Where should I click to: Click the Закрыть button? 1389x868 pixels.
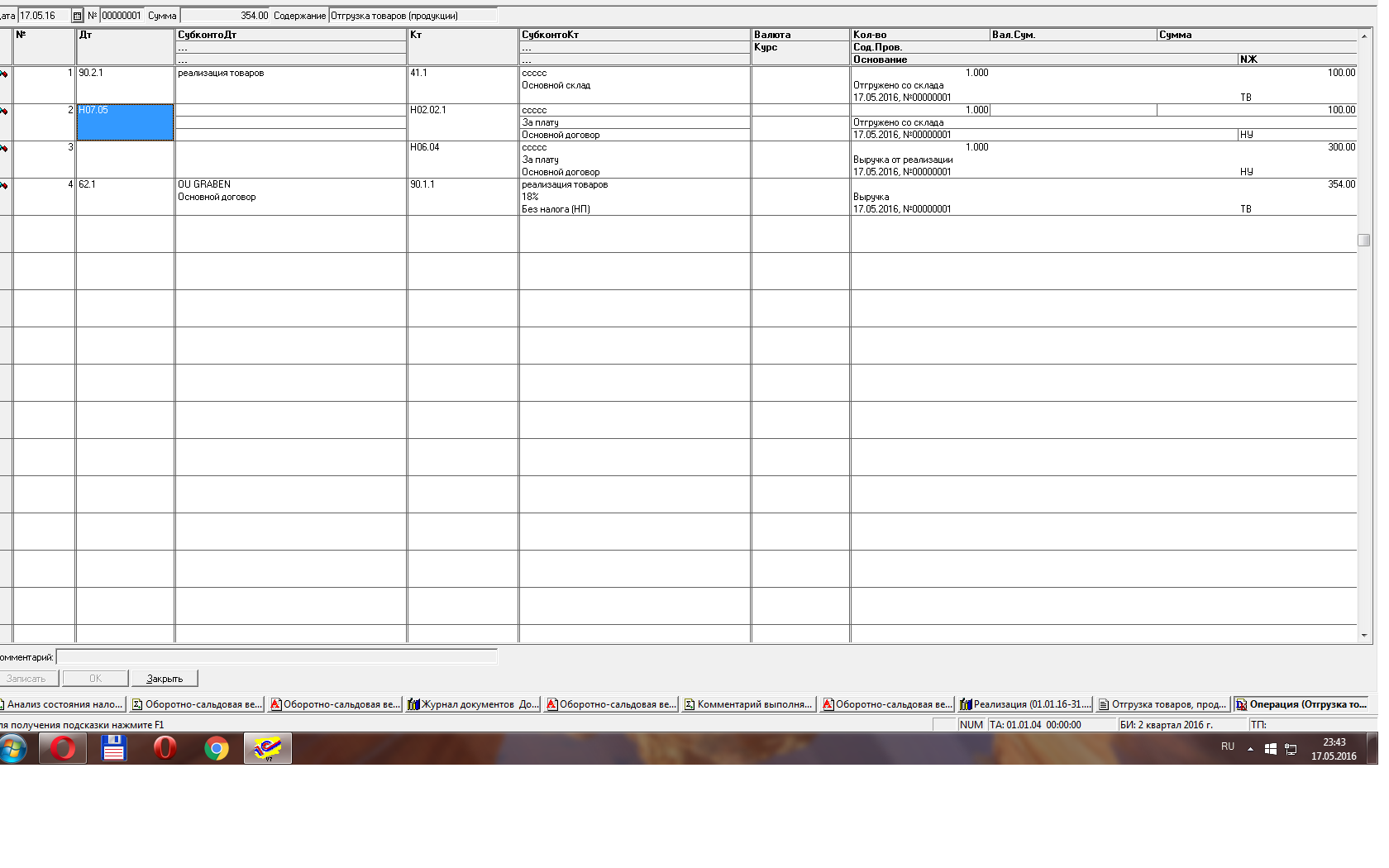pos(165,679)
